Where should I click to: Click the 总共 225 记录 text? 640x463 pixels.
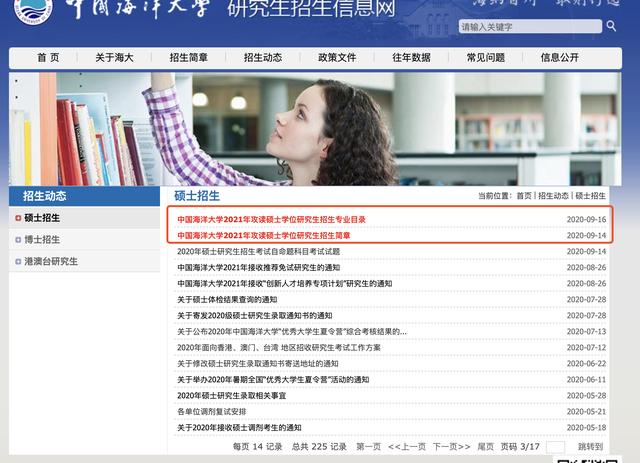click(x=319, y=447)
